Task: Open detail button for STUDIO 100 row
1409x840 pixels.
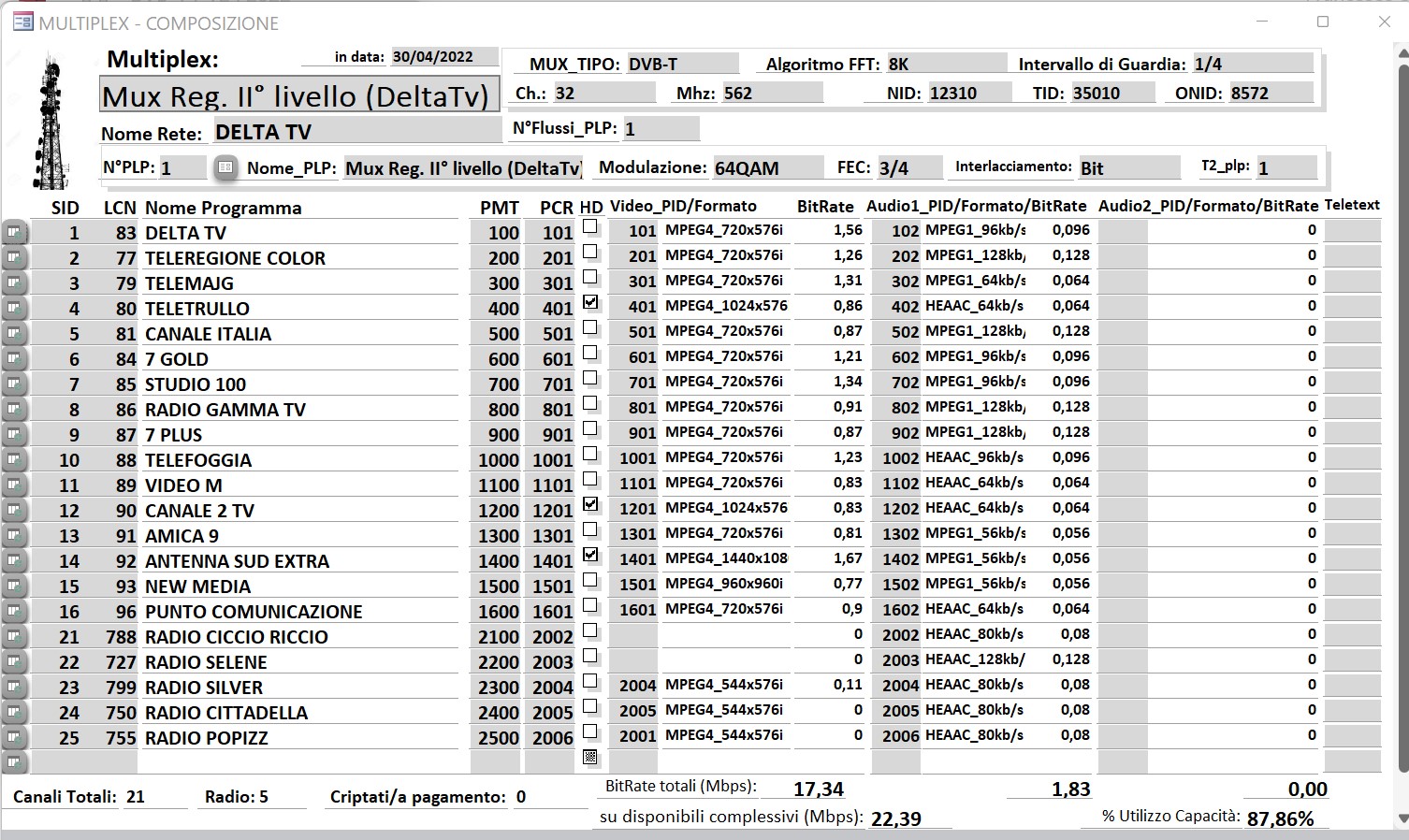Action: (15, 384)
